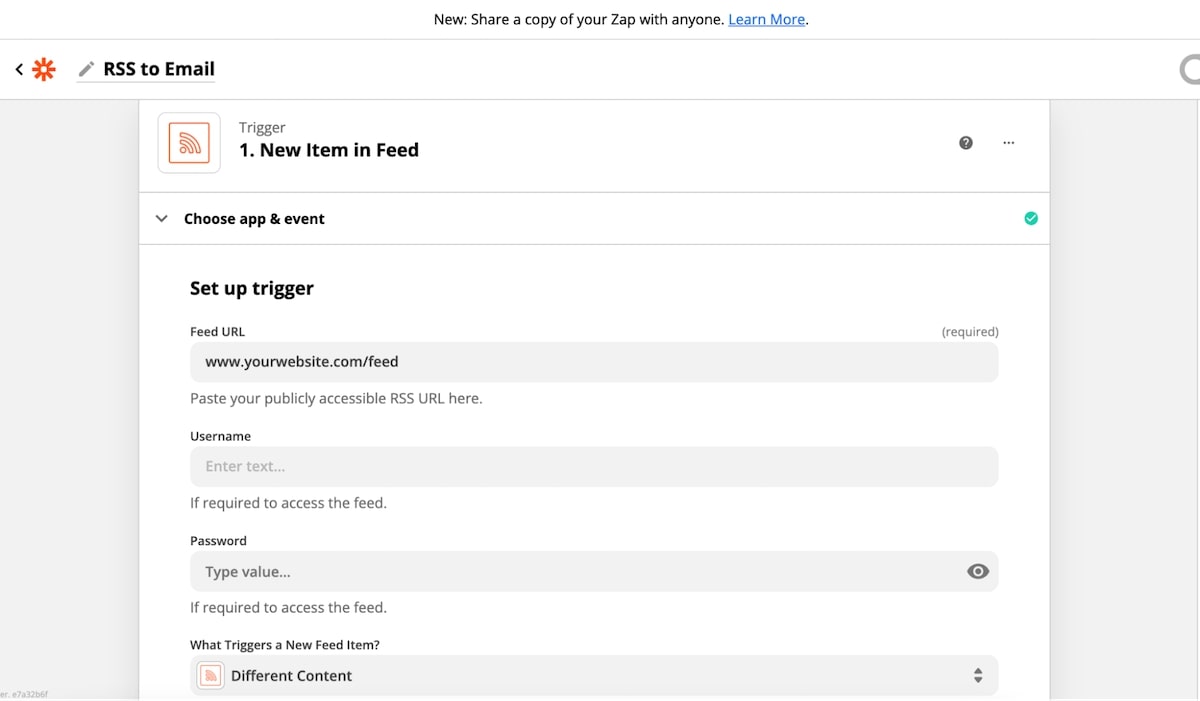The width and height of the screenshot is (1200, 701).
Task: Click the green checkmark status icon
Action: [1031, 218]
